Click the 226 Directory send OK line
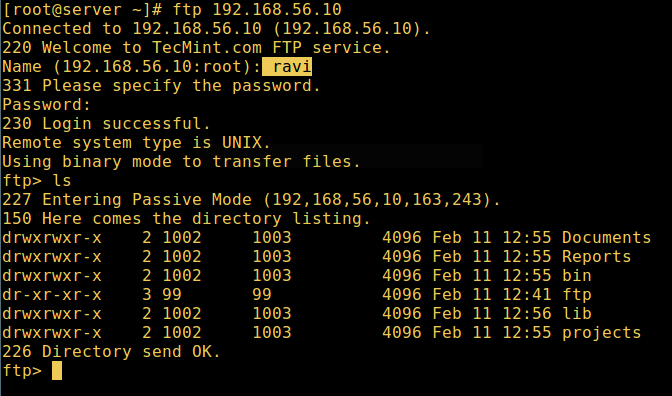672x396 pixels. [x=111, y=352]
